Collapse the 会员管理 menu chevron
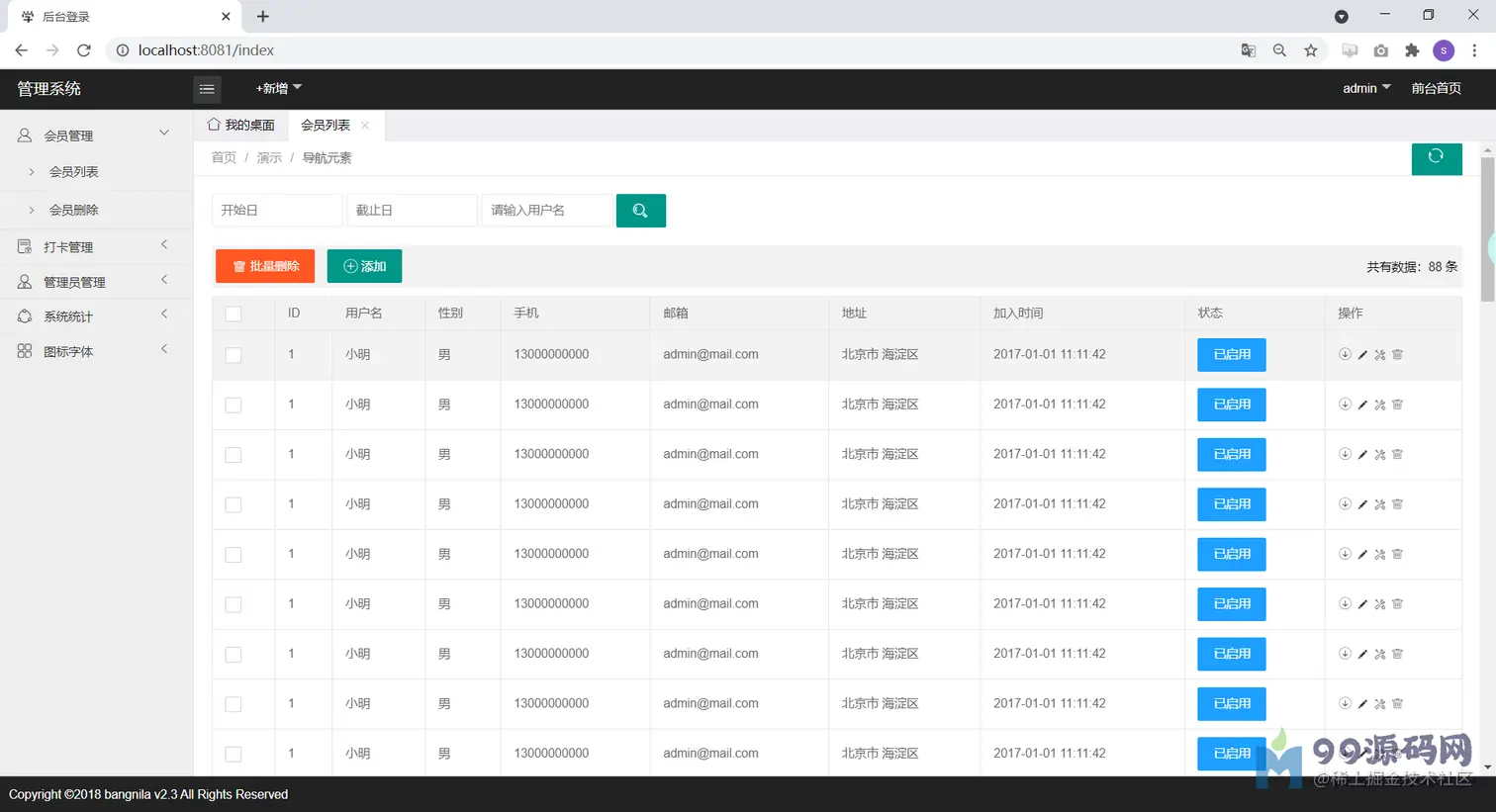This screenshot has width=1496, height=812. click(164, 133)
